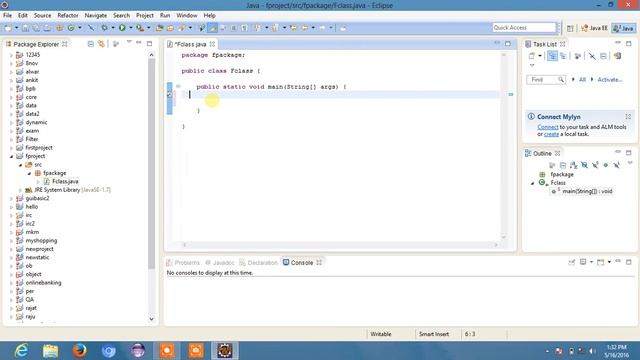Click the Link with Editor icon in Package Explorer
The image size is (640, 360).
pyautogui.click(x=101, y=44)
